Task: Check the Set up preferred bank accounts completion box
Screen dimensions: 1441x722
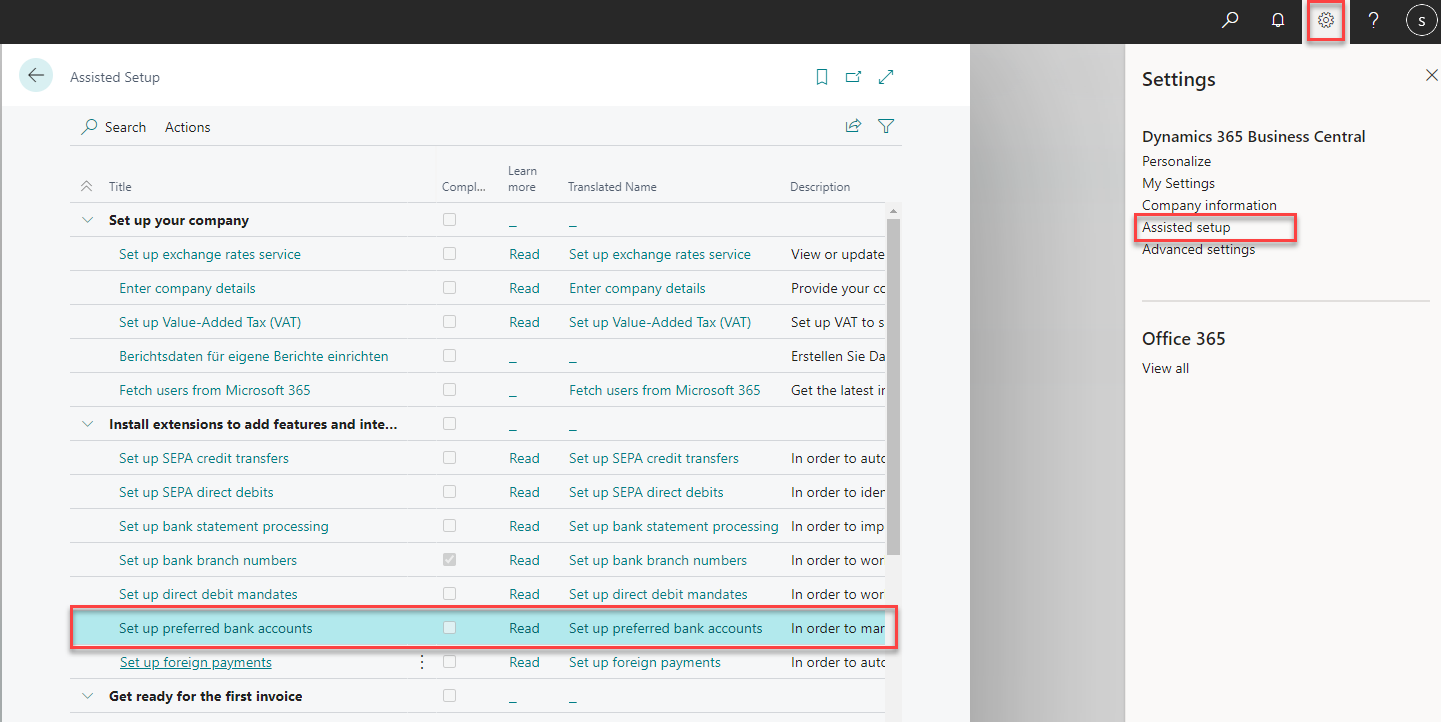Action: point(449,627)
